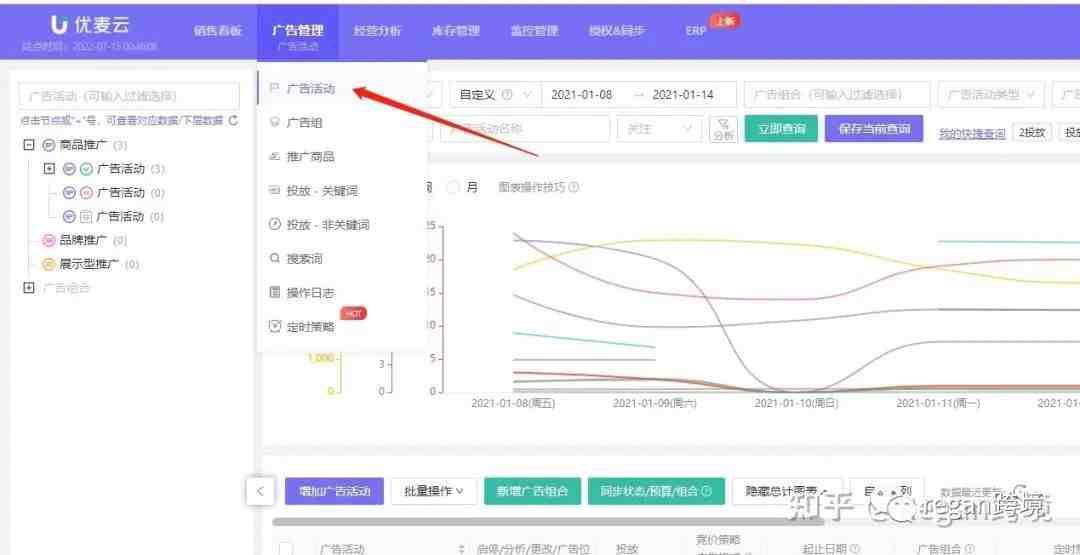Open the 自定义 date range dropdown
This screenshot has width=1080, height=555.
click(495, 94)
